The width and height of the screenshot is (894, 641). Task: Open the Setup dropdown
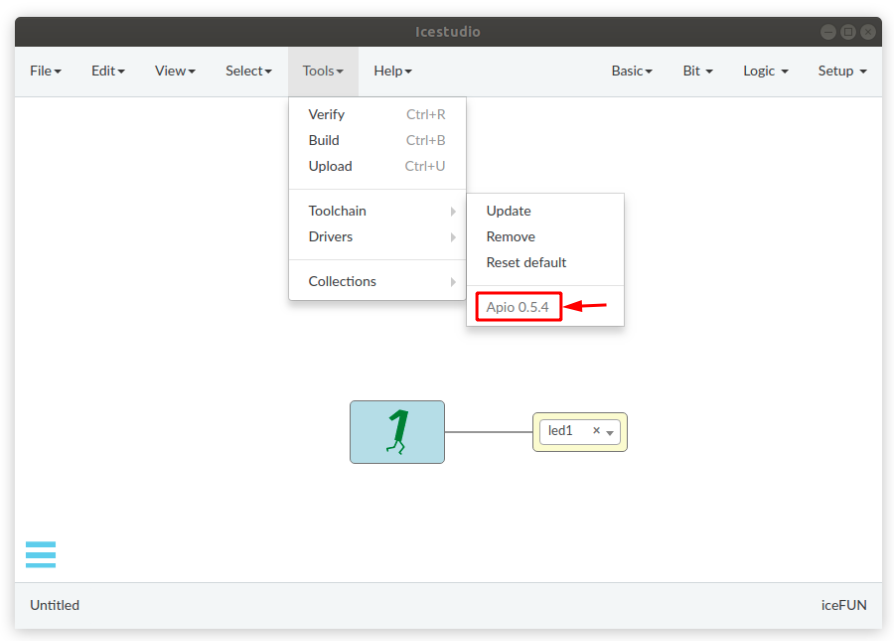(841, 71)
